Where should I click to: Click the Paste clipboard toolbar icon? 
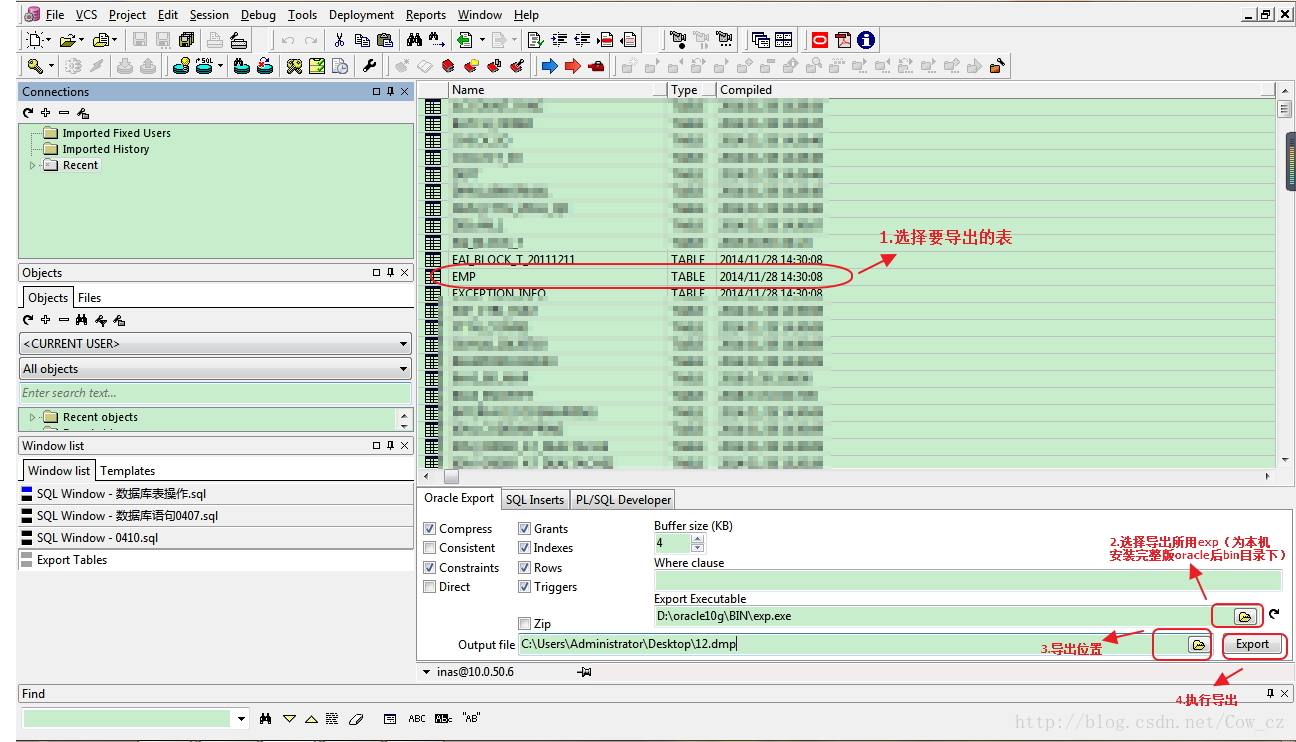tap(384, 40)
